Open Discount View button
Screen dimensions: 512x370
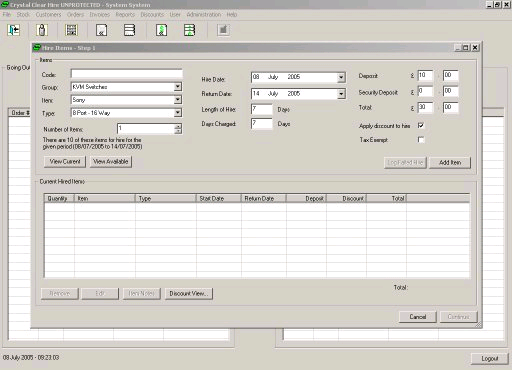[189, 294]
